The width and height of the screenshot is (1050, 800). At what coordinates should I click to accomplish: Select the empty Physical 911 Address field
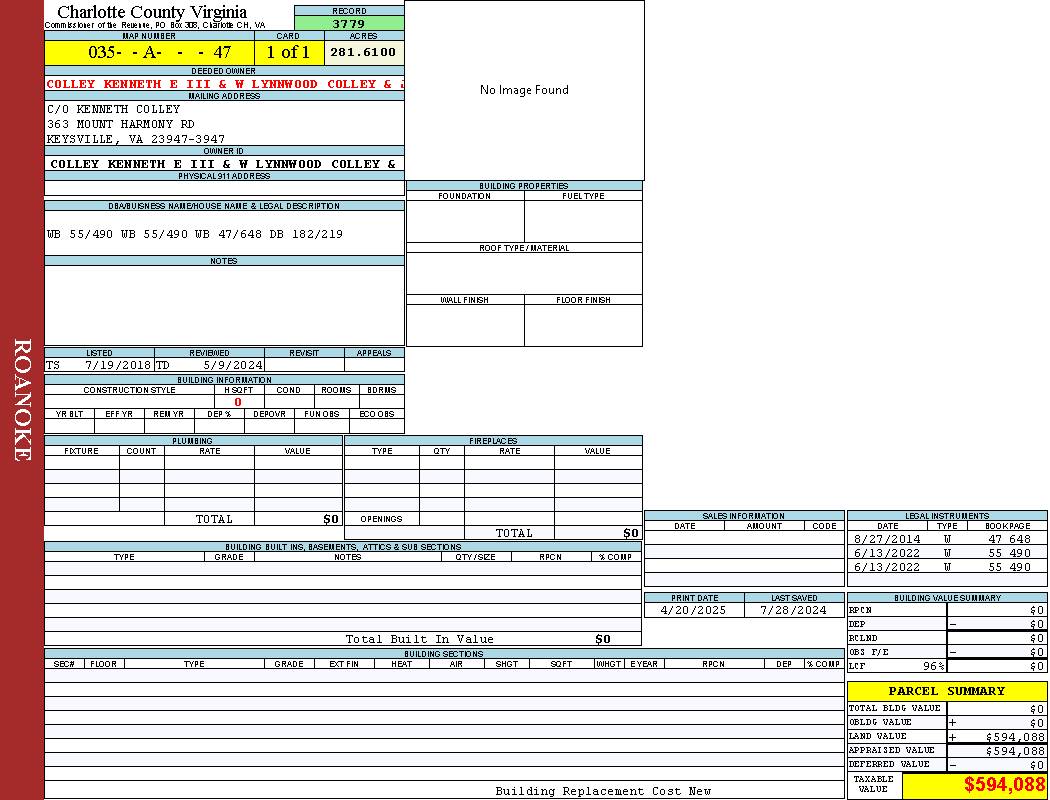(224, 188)
